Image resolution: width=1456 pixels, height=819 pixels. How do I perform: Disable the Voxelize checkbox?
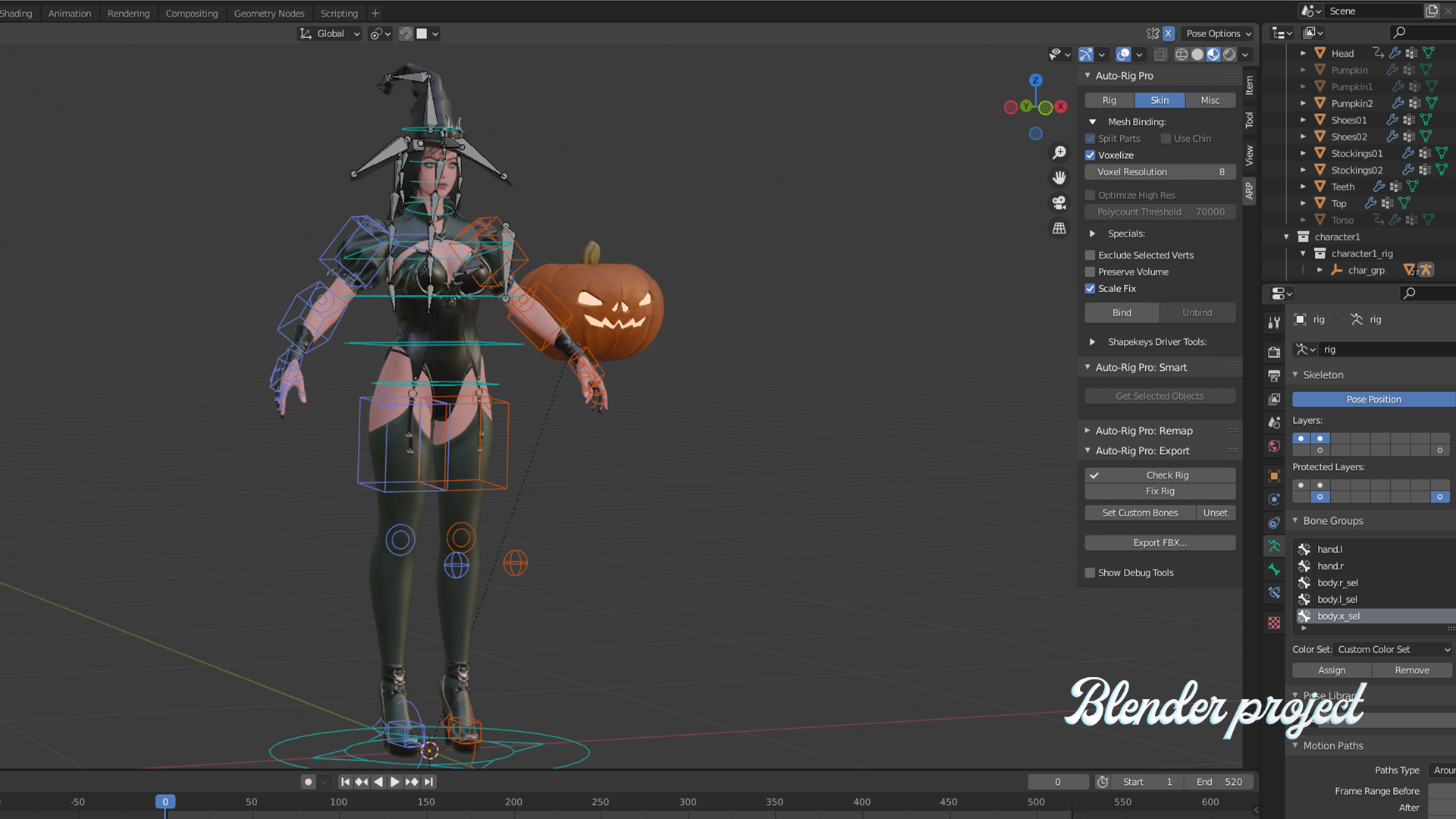[1090, 155]
